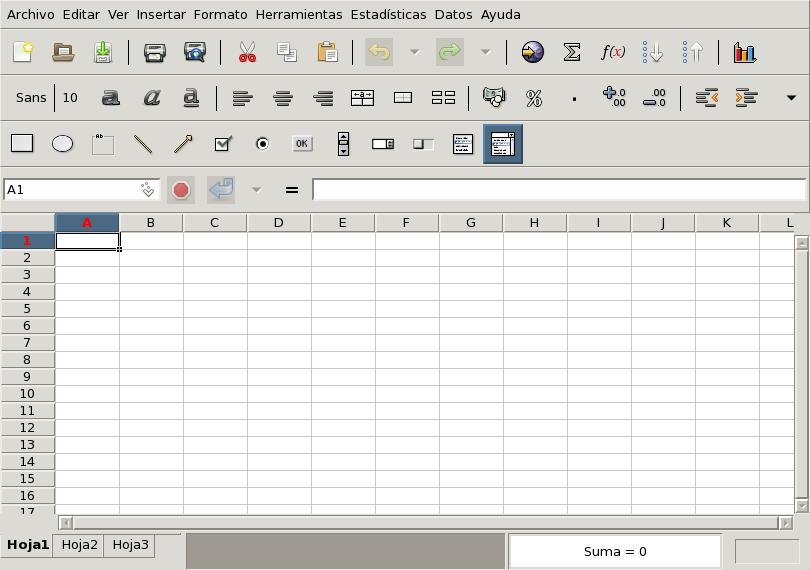Create a new workbook via toolbar icon
810x570 pixels.
tap(23, 52)
